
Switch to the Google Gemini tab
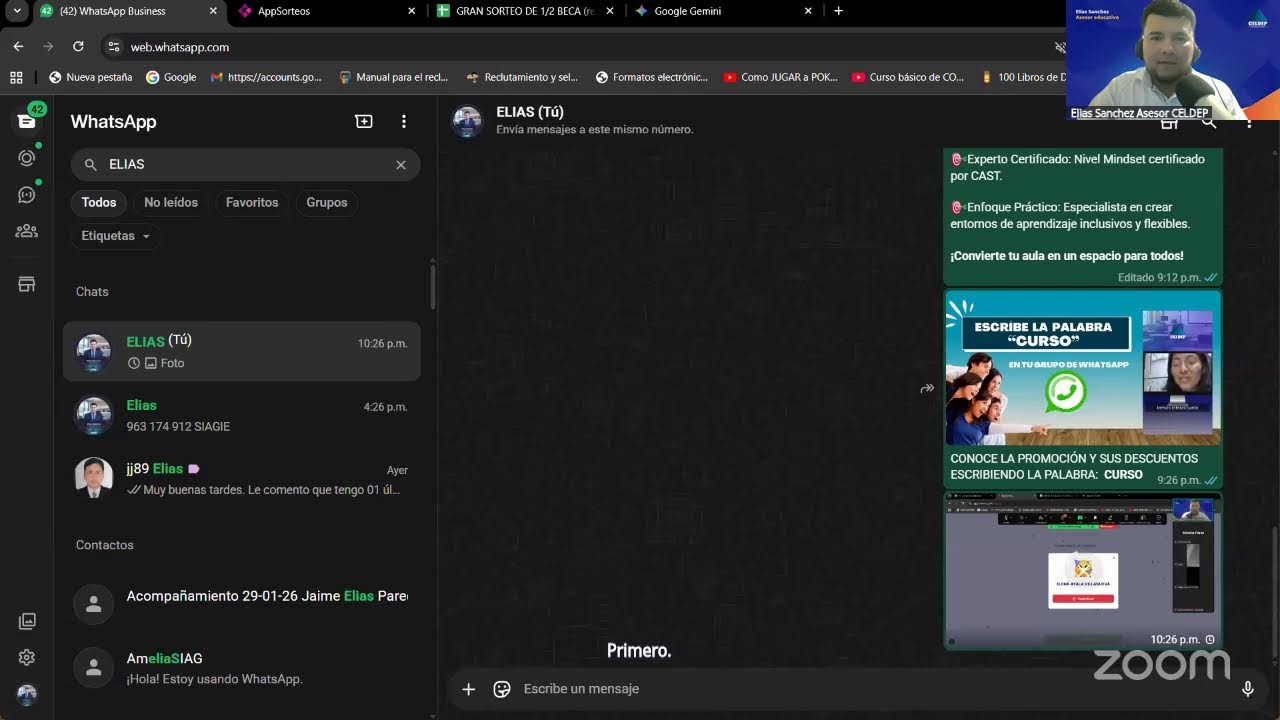725,11
